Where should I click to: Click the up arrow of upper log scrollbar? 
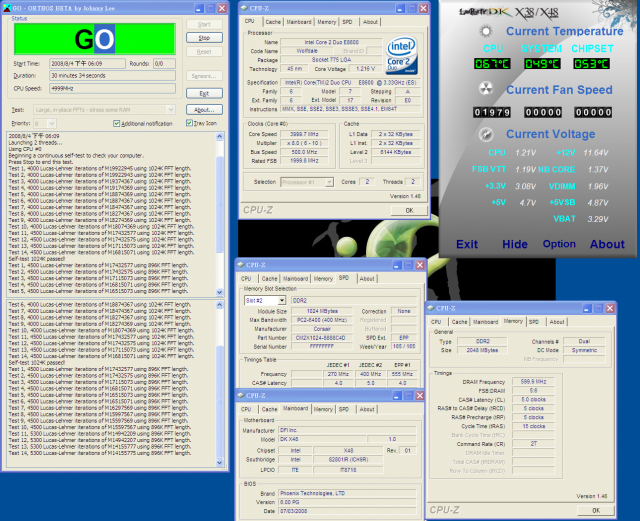point(220,136)
